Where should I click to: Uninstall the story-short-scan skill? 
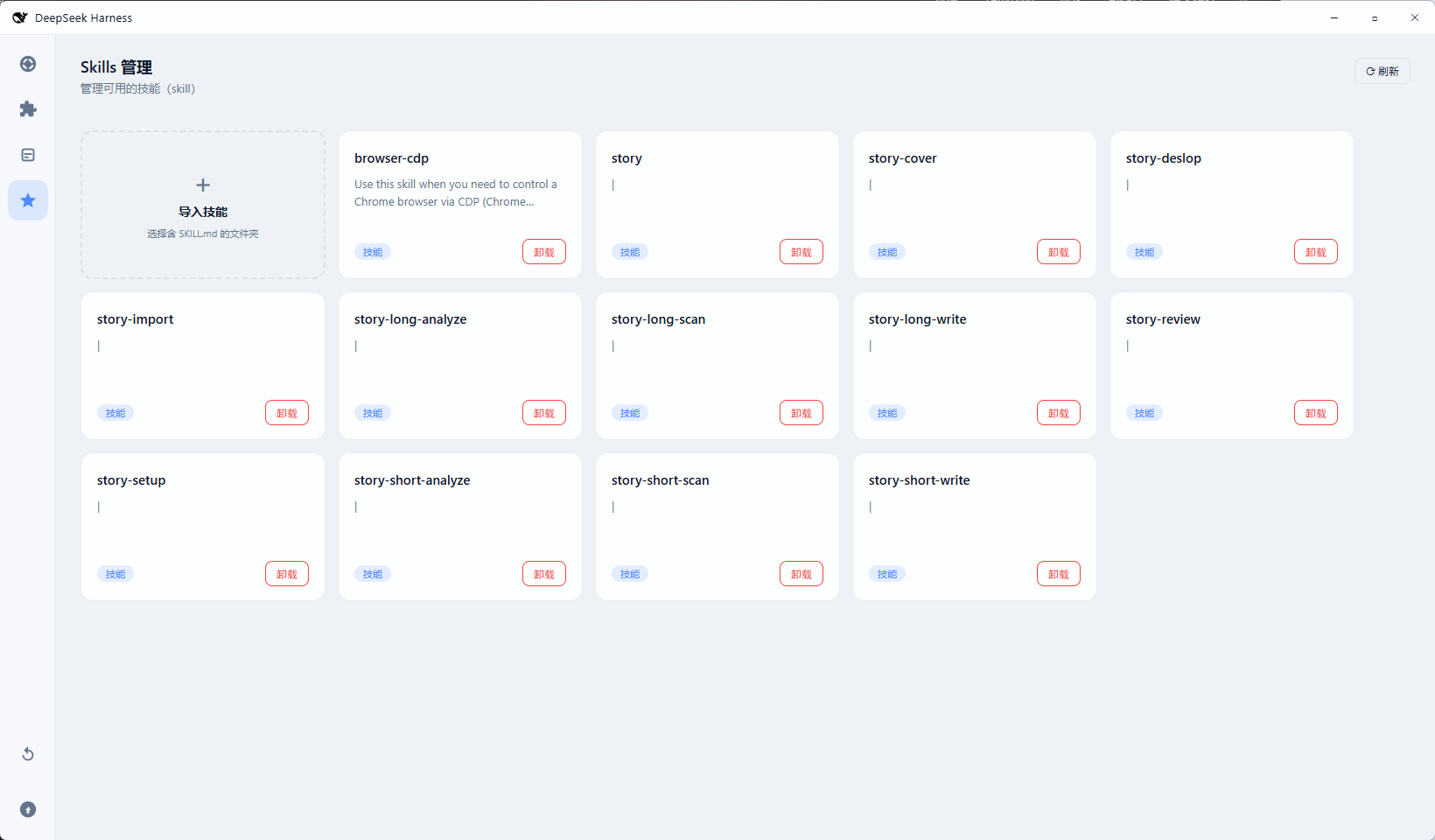(801, 574)
